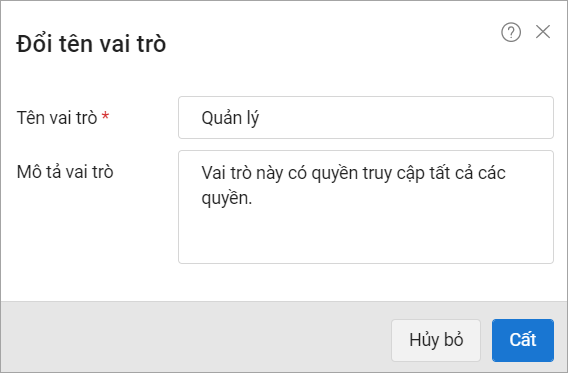Click the word có in the description
This screenshot has height=373, width=568.
[297, 173]
